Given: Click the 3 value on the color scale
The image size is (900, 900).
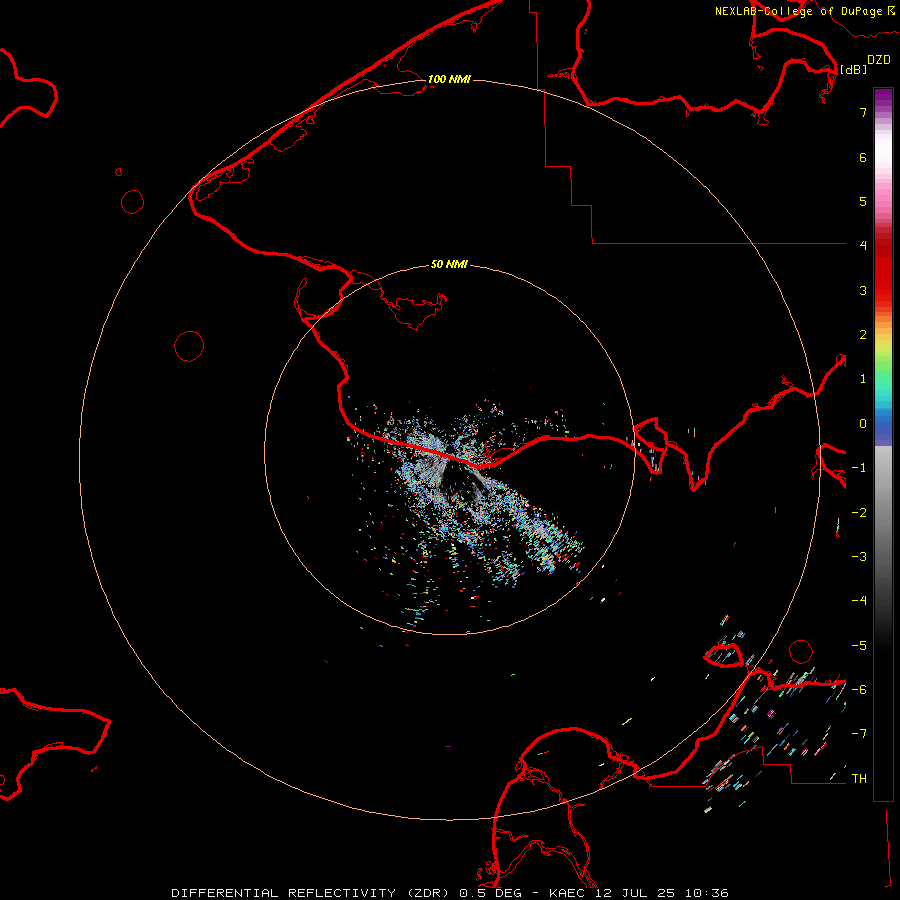Looking at the screenshot, I should point(863,290).
